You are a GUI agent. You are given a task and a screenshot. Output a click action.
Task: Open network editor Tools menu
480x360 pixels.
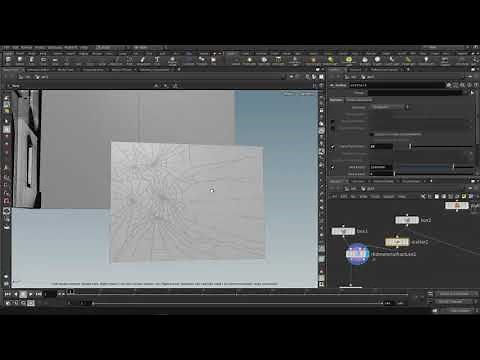tap(376, 197)
